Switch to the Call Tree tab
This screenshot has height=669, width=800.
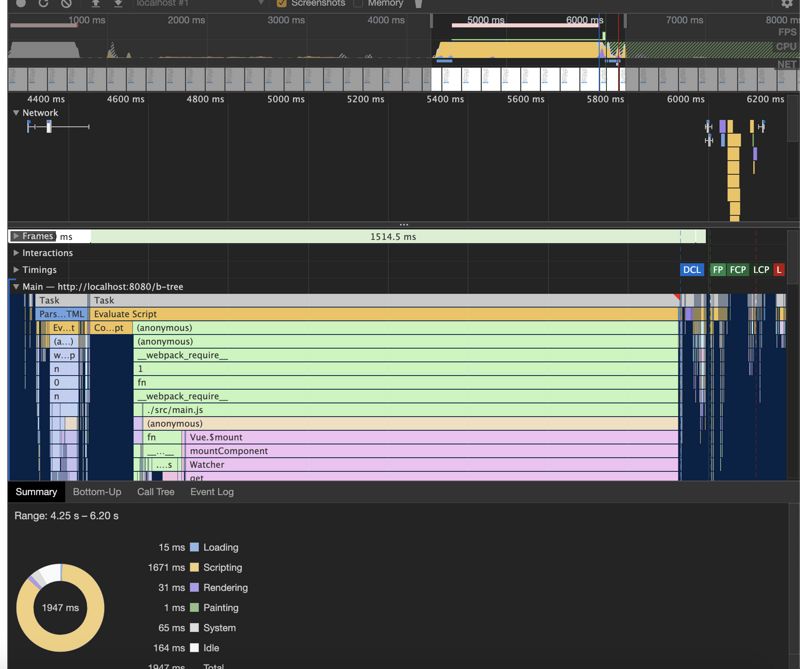tap(155, 492)
